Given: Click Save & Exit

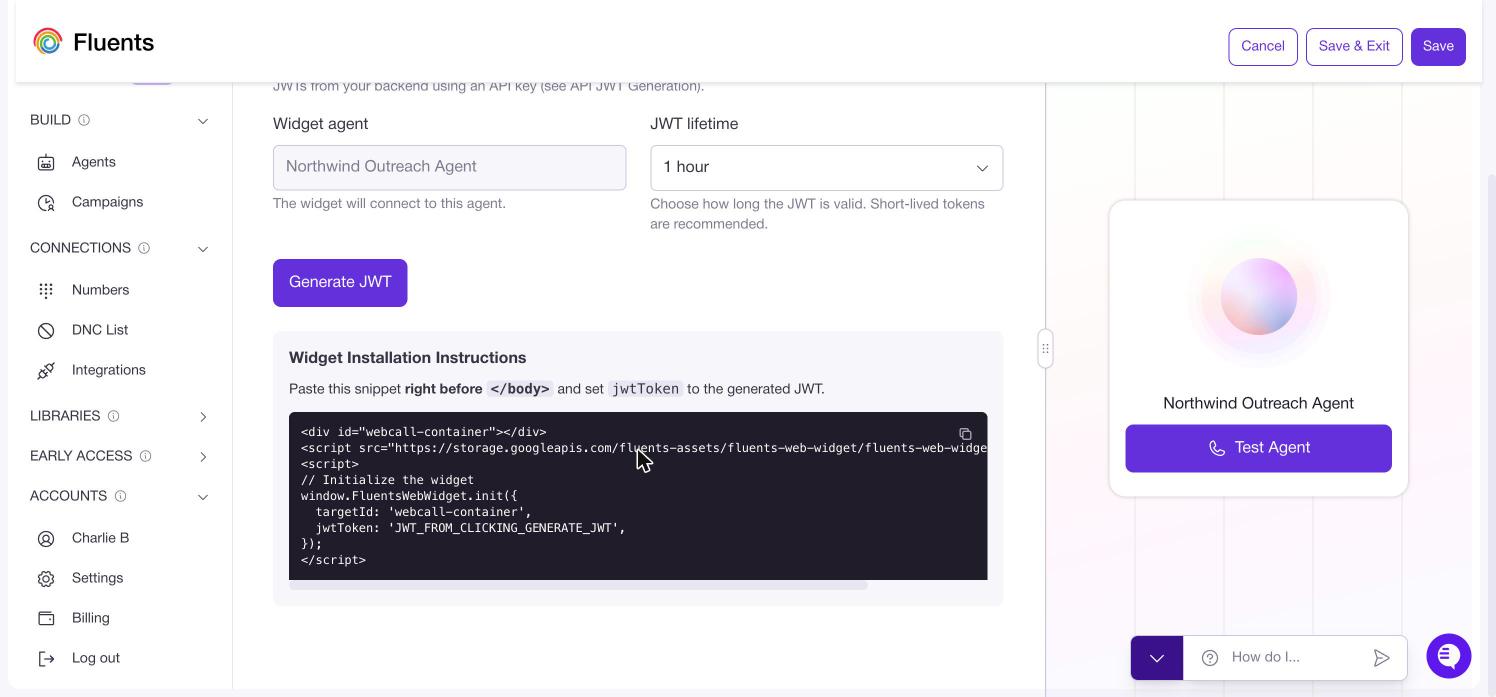Looking at the screenshot, I should (x=1354, y=46).
